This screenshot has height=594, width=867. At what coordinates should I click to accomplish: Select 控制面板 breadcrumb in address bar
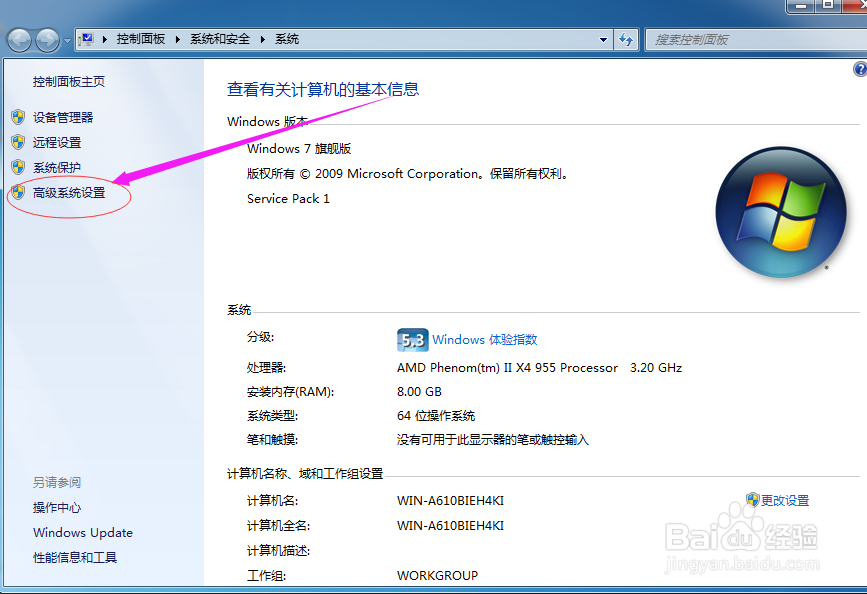(140, 39)
